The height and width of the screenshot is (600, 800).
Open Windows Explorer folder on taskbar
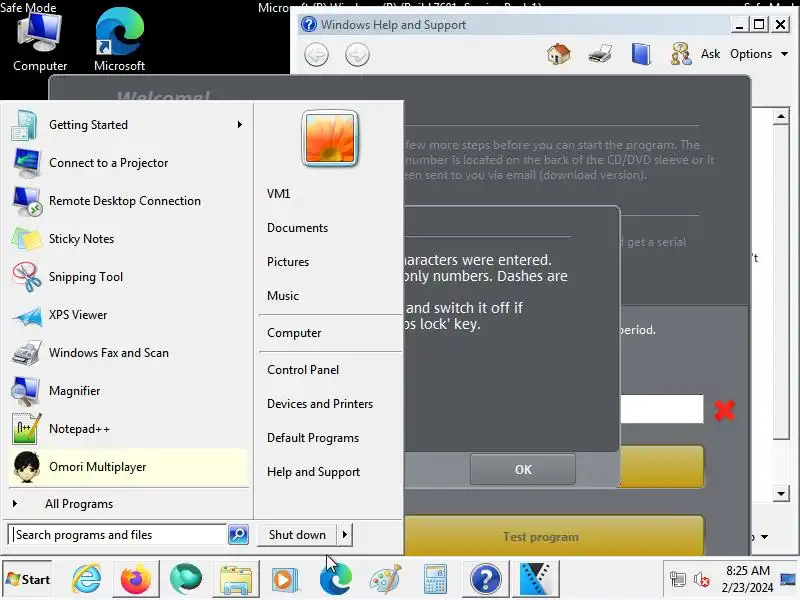click(236, 579)
